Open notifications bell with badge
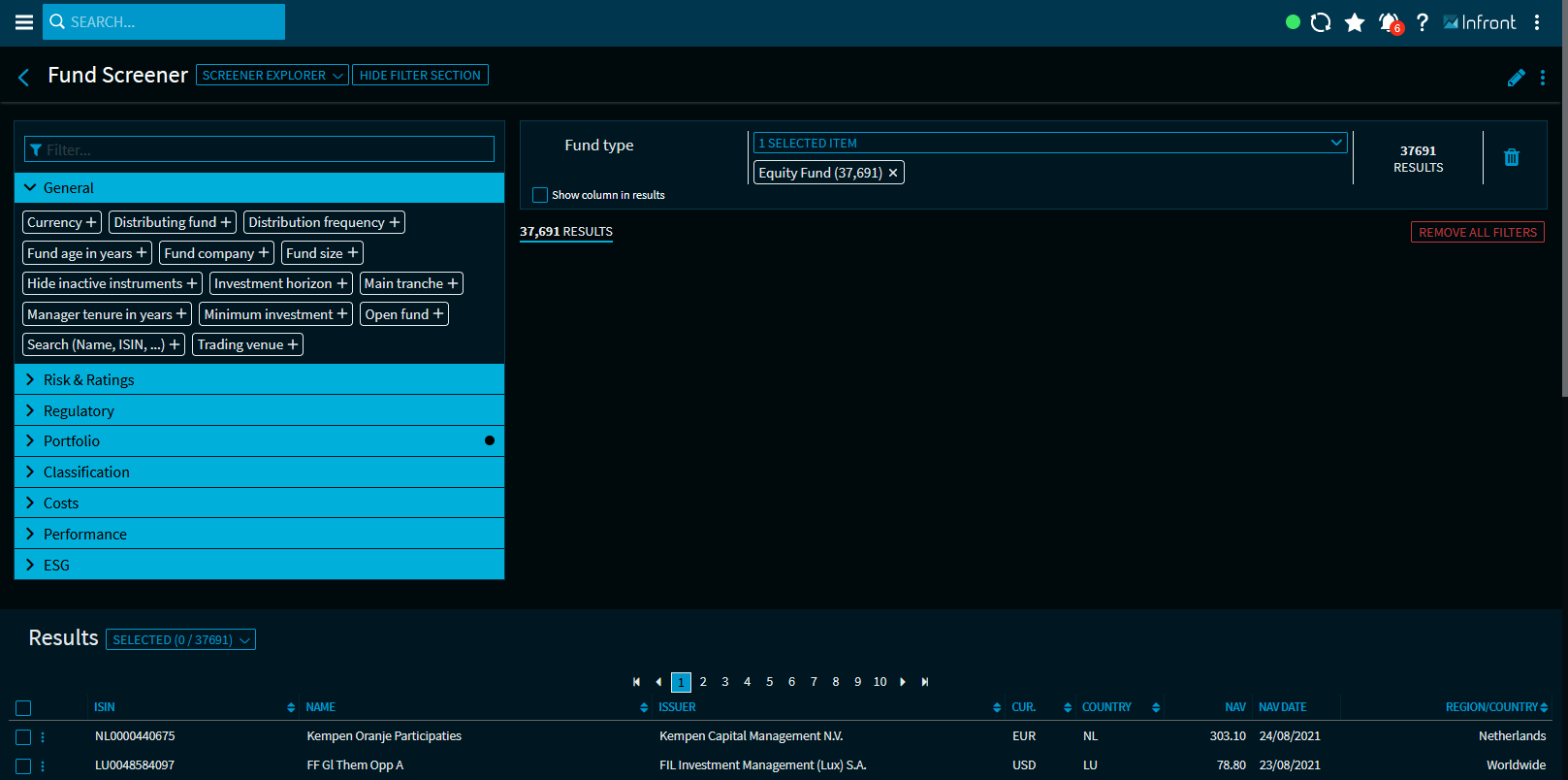Image resolution: width=1568 pixels, height=780 pixels. 1390,22
